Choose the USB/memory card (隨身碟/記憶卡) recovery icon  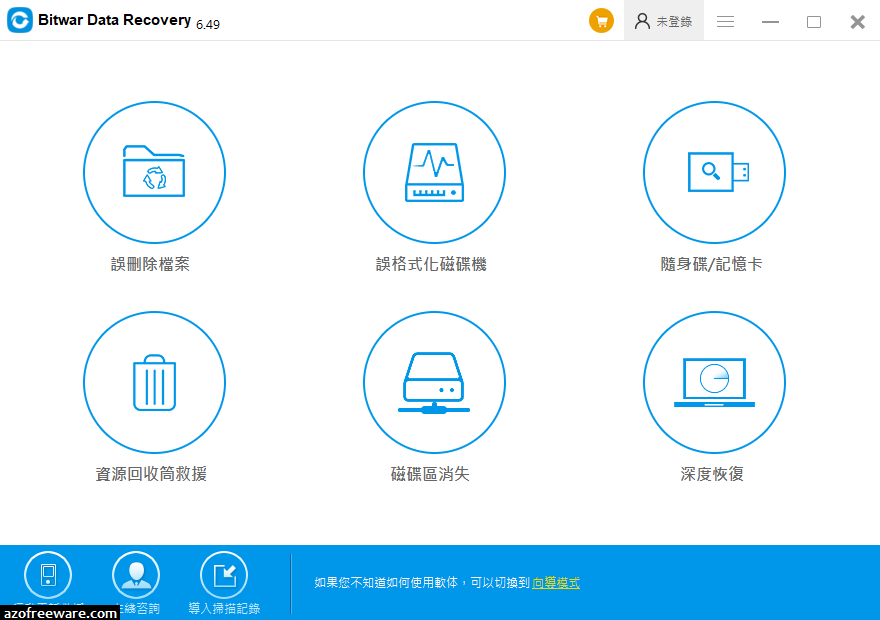pos(714,172)
